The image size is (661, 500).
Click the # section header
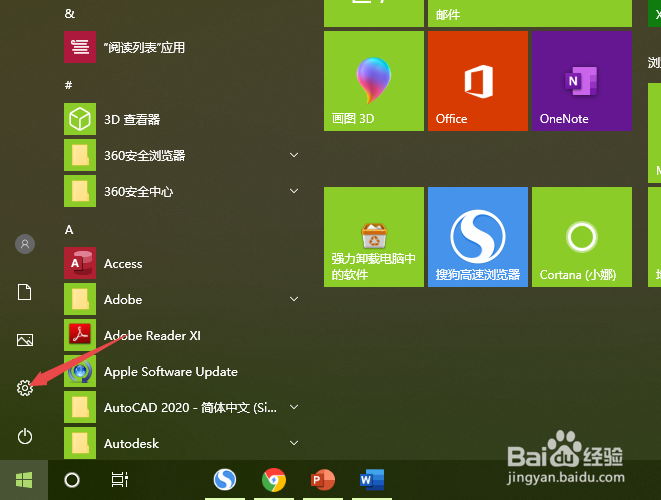pos(68,85)
